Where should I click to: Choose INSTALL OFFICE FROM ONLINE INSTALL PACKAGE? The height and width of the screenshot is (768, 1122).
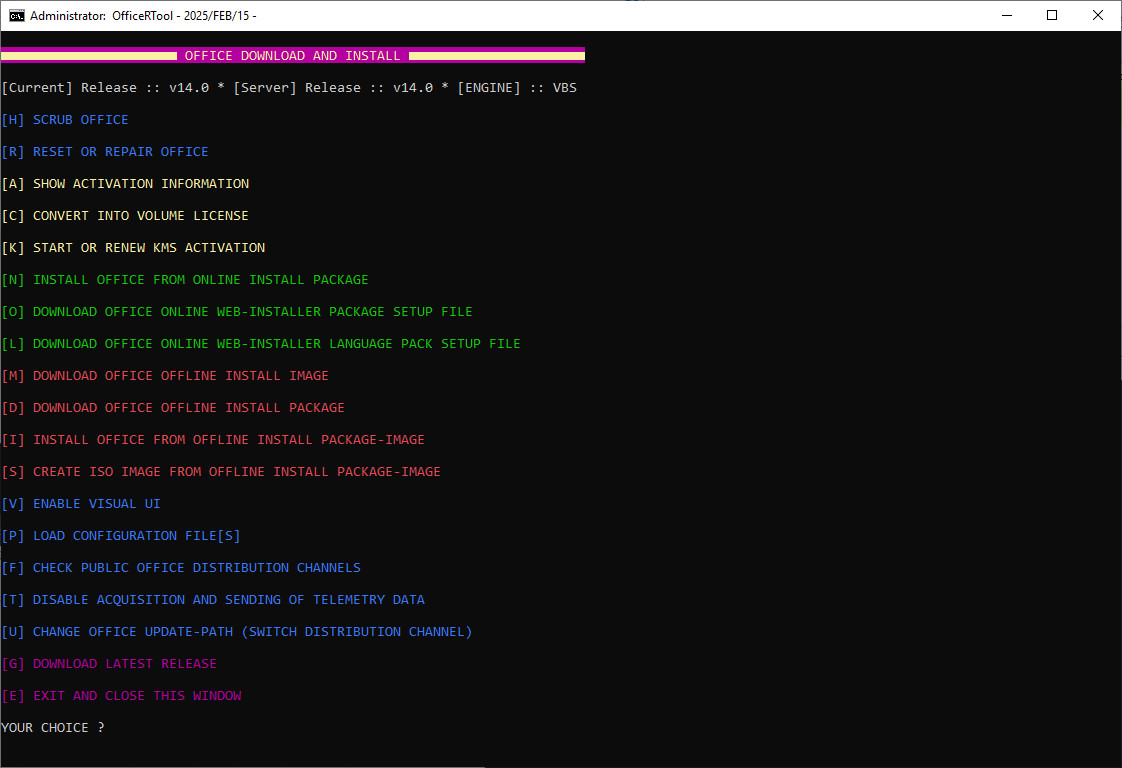point(200,280)
